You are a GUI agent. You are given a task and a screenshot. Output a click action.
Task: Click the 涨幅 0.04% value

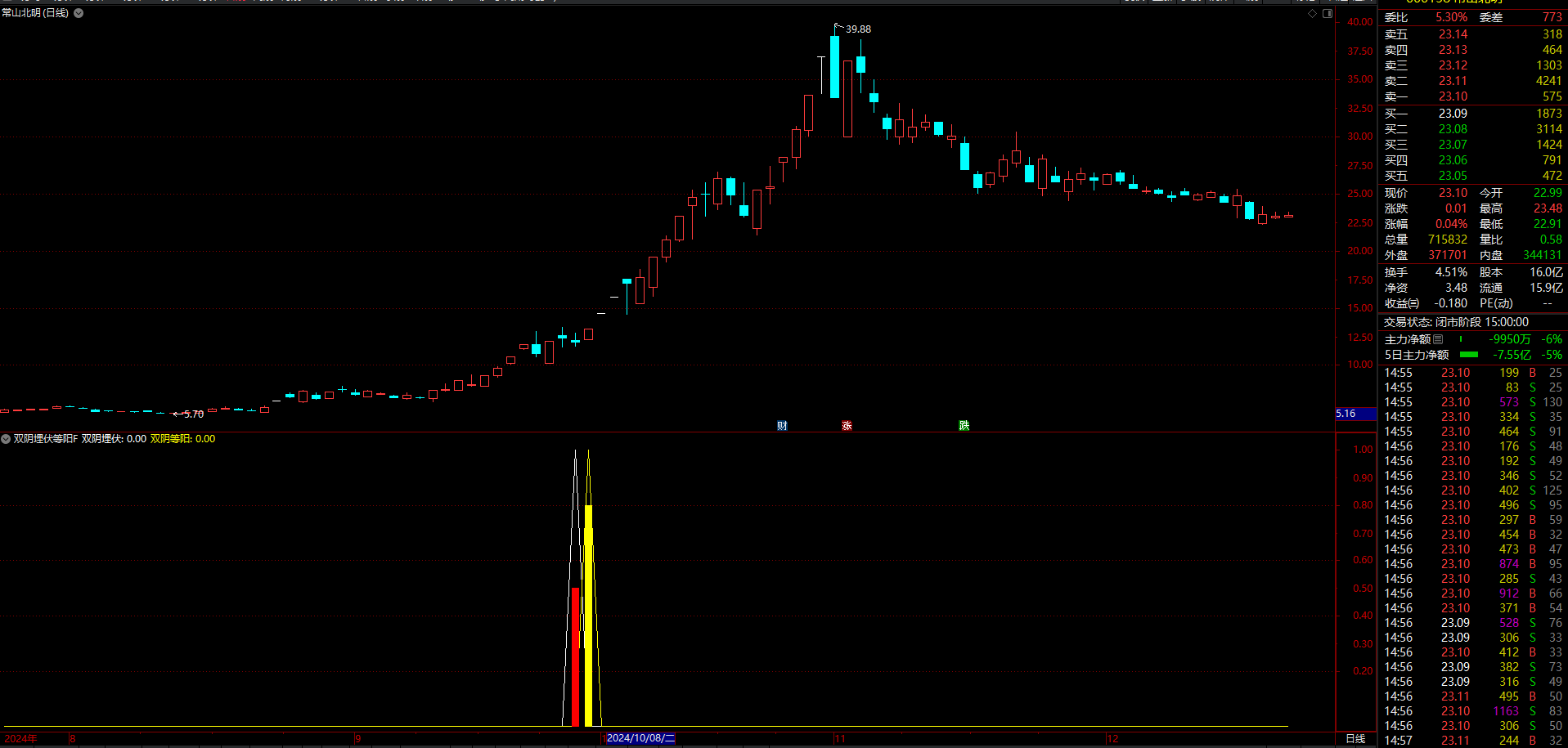point(1451,224)
